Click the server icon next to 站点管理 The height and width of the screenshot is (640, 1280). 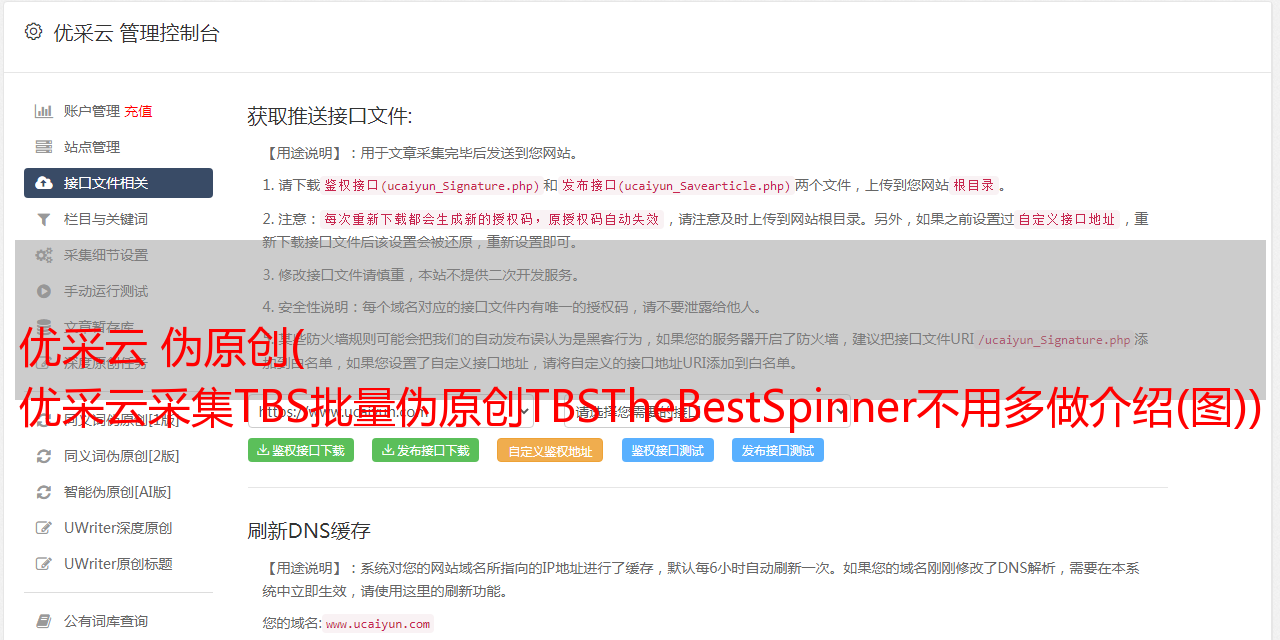pos(44,147)
